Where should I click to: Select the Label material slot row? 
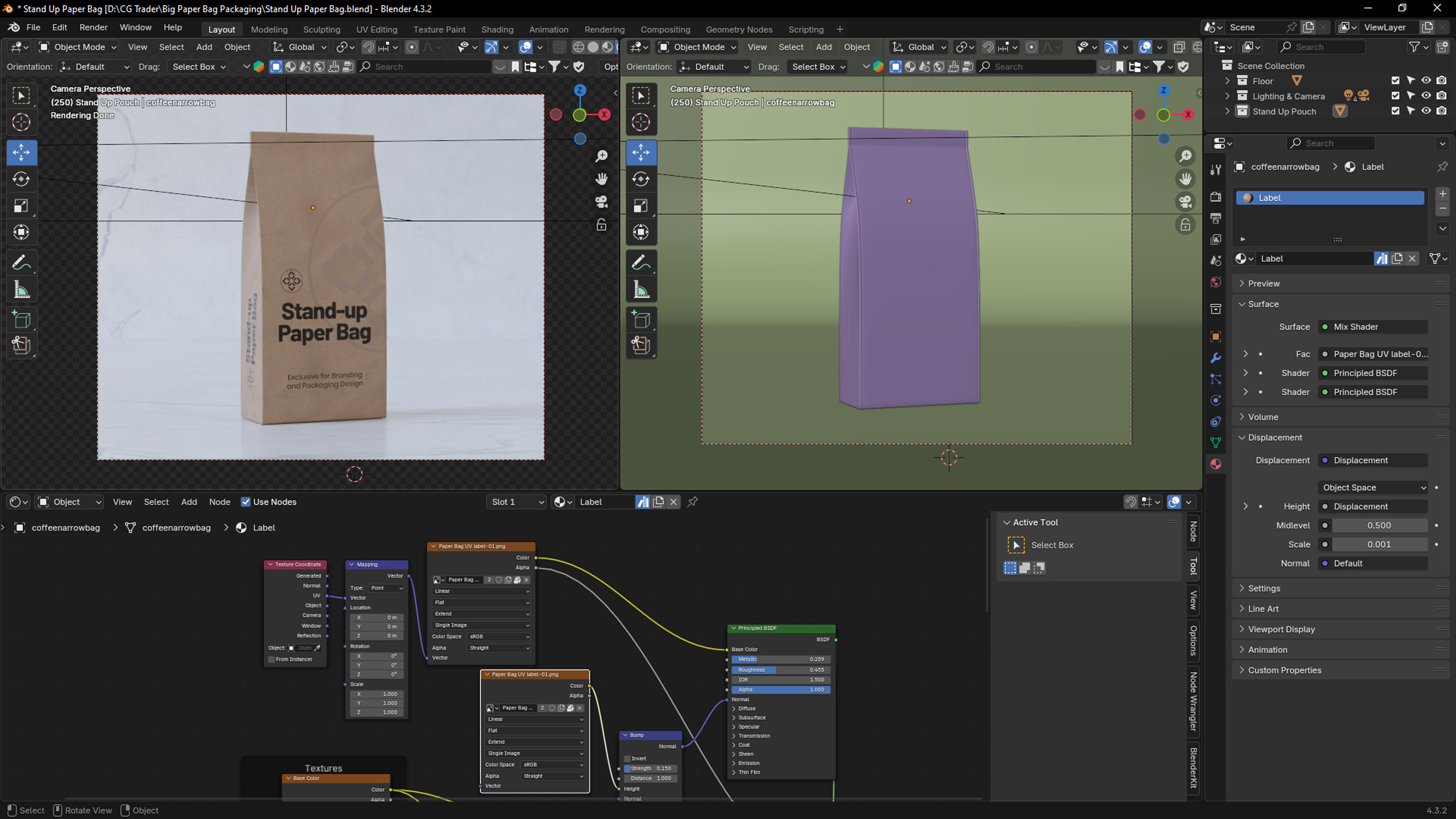point(1330,198)
